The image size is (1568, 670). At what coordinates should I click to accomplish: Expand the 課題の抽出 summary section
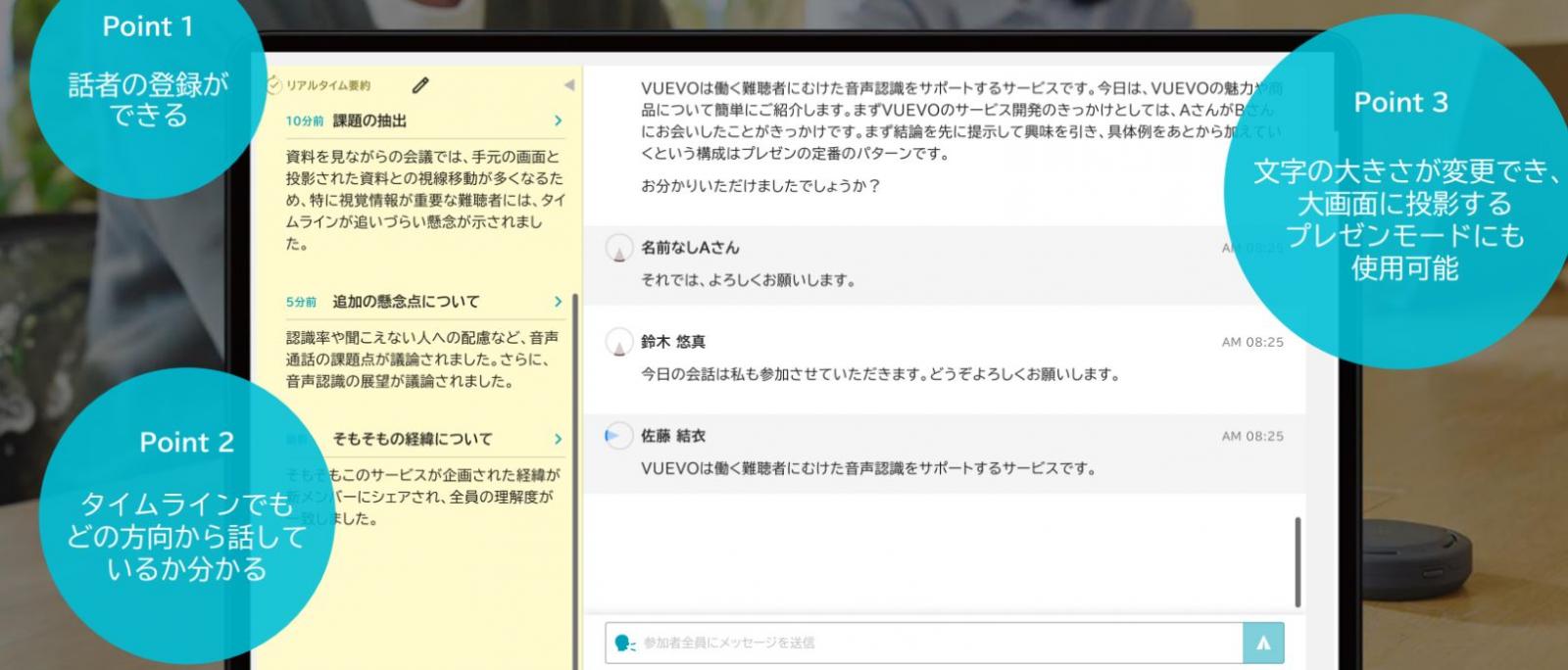tap(558, 120)
